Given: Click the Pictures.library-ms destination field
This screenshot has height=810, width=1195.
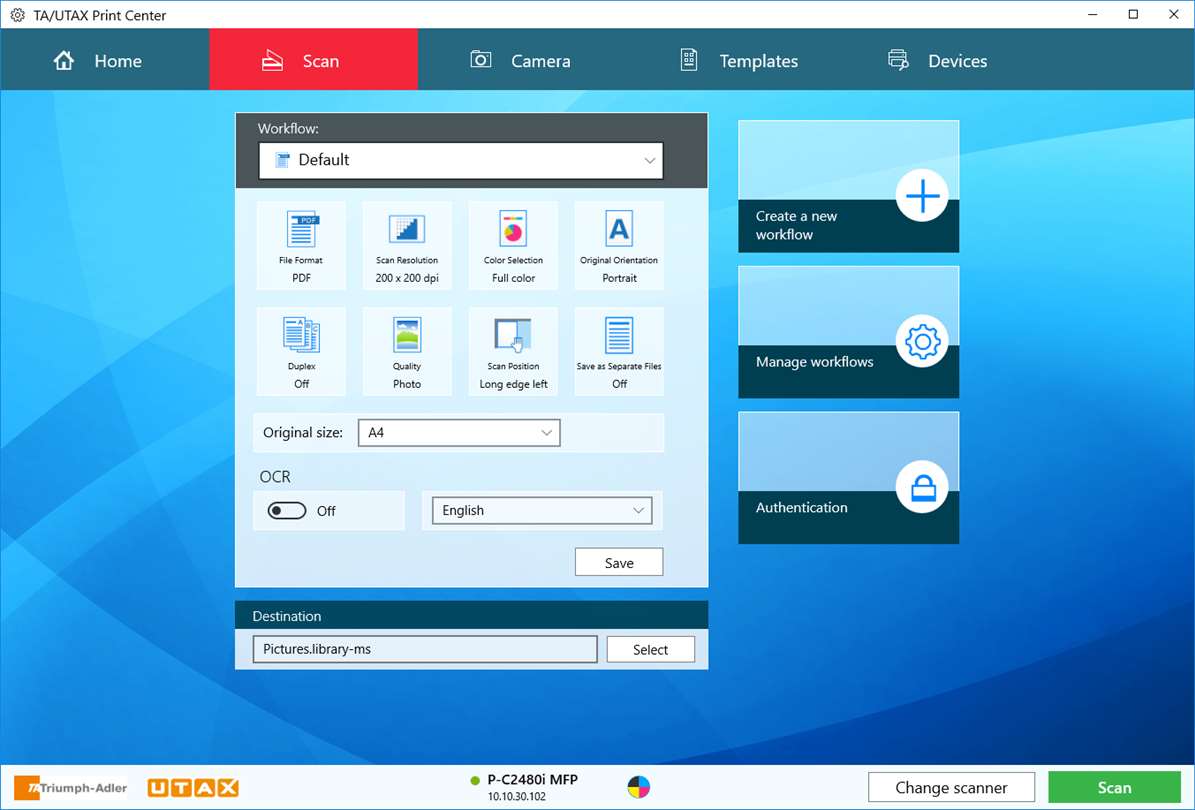Looking at the screenshot, I should (425, 649).
